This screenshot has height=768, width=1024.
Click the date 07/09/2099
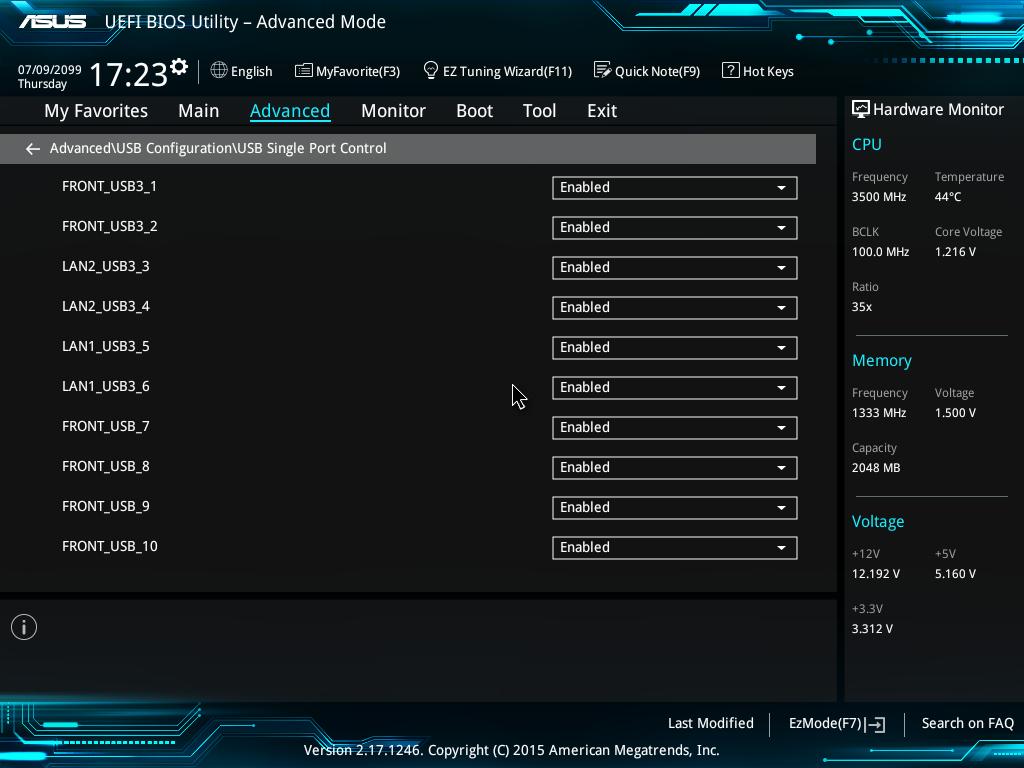(50, 69)
